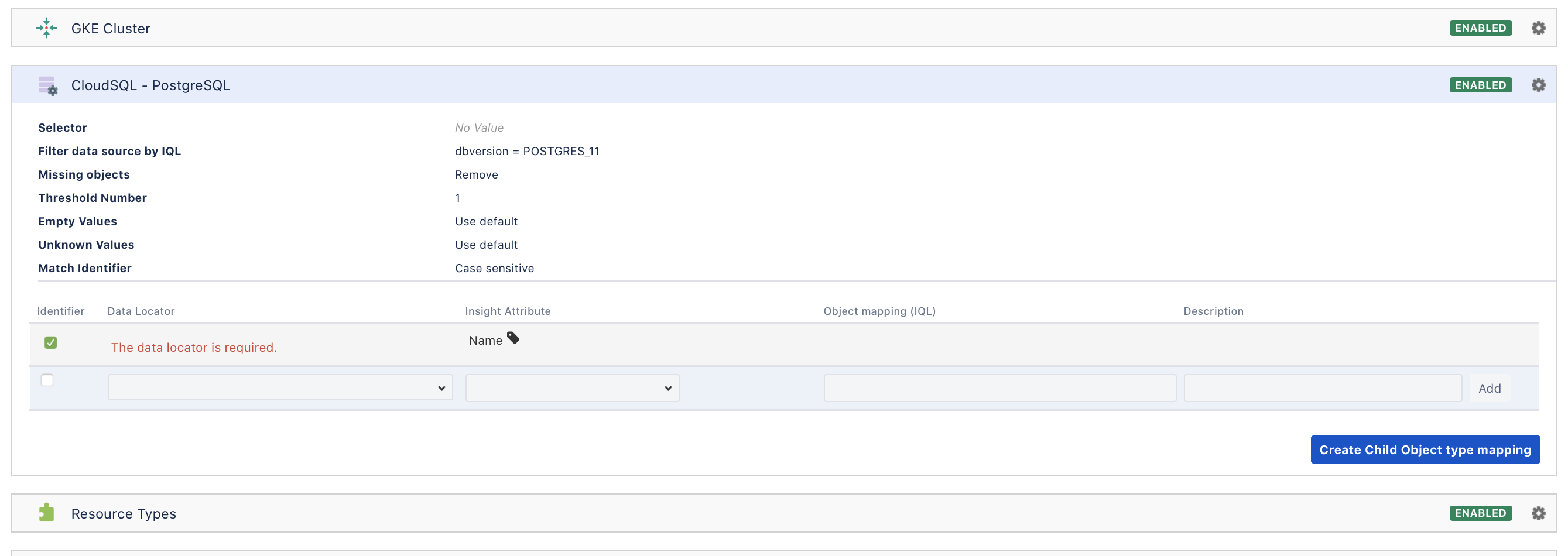Open settings gear for GKE Cluster
This screenshot has width=1568, height=556.
[x=1538, y=28]
